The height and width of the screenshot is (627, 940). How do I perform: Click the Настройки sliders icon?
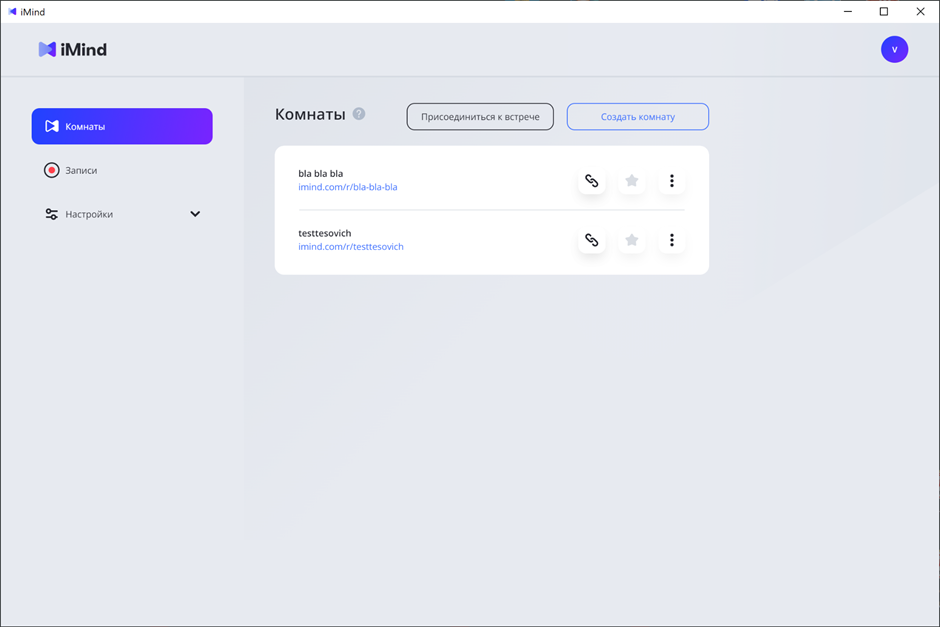click(52, 214)
